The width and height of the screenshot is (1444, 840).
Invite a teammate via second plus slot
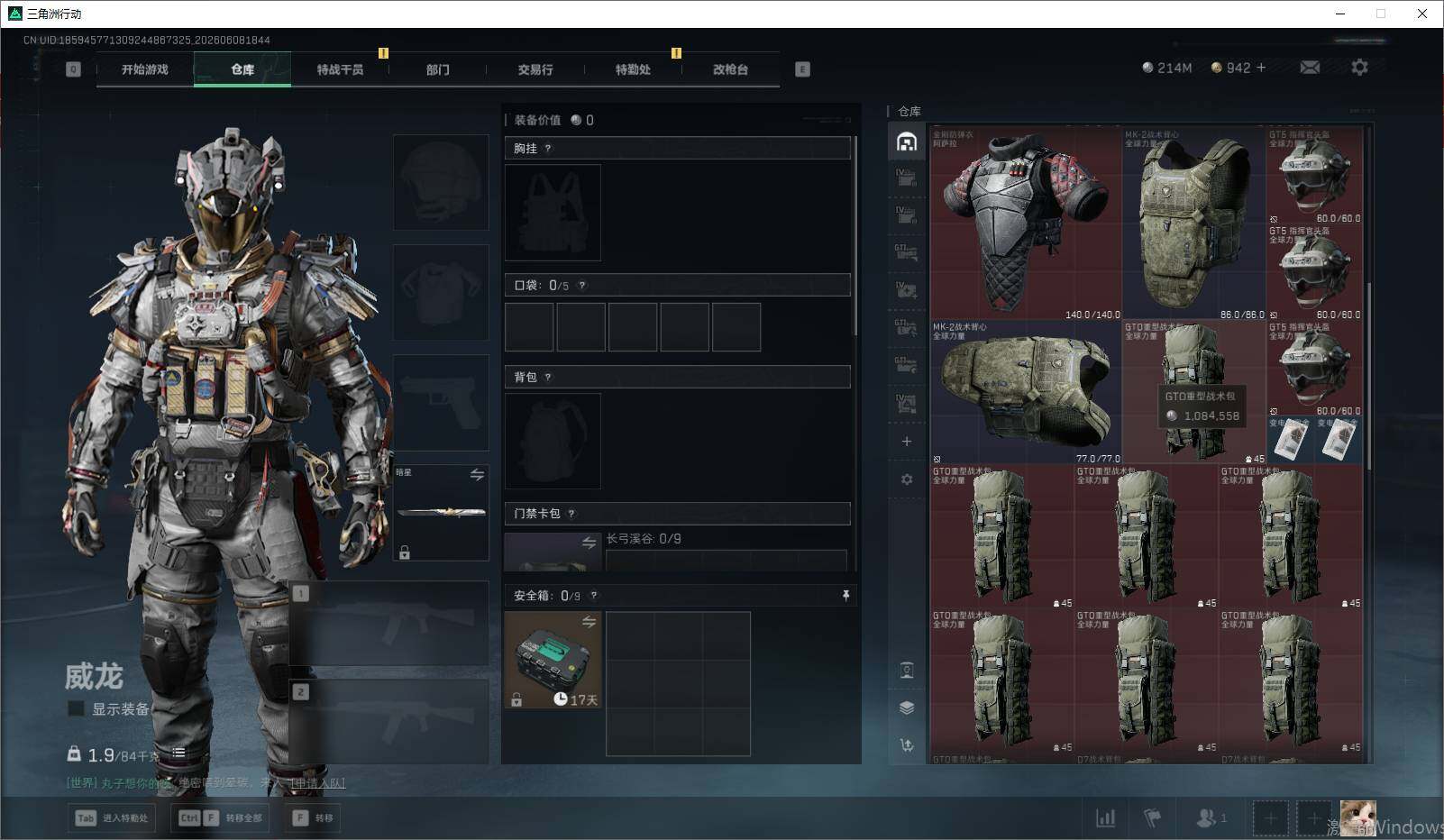(1313, 818)
